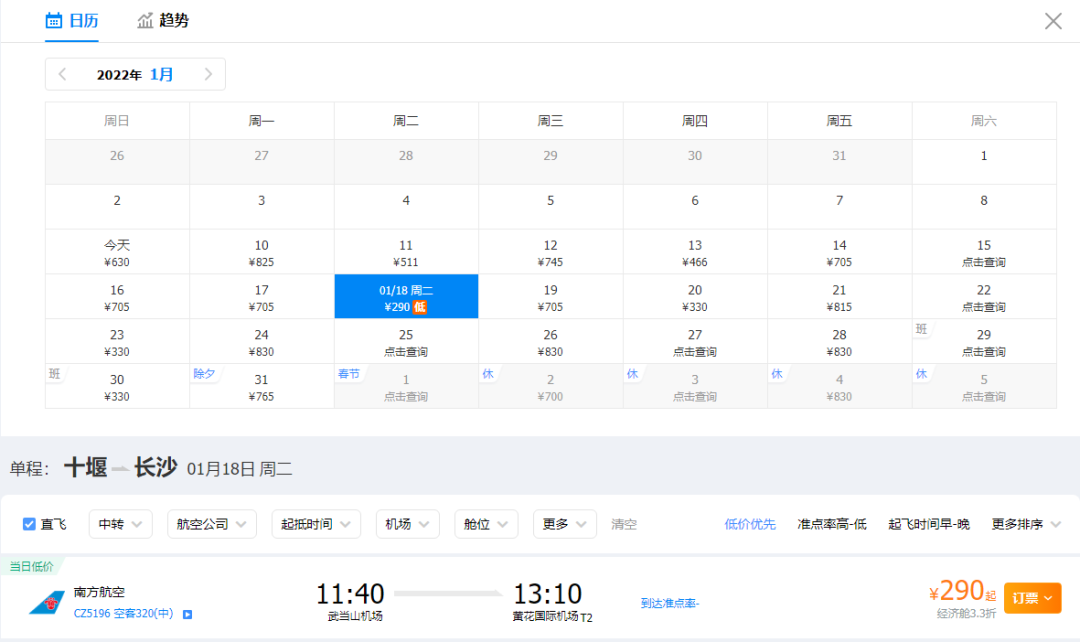Image resolution: width=1080 pixels, height=642 pixels.
Task: Click 清空 to clear filters
Action: [624, 524]
